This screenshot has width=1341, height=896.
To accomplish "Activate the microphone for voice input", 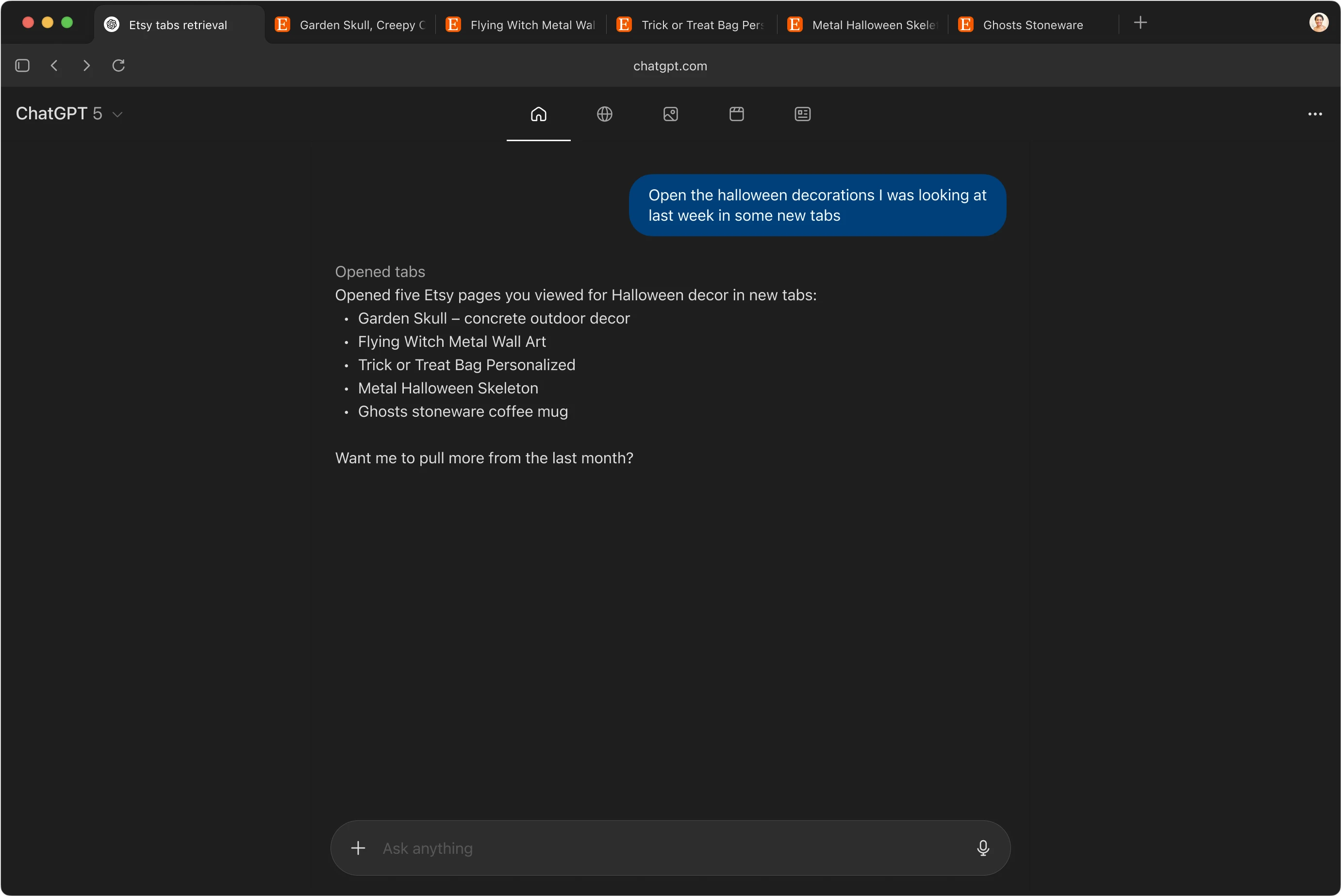I will [983, 848].
